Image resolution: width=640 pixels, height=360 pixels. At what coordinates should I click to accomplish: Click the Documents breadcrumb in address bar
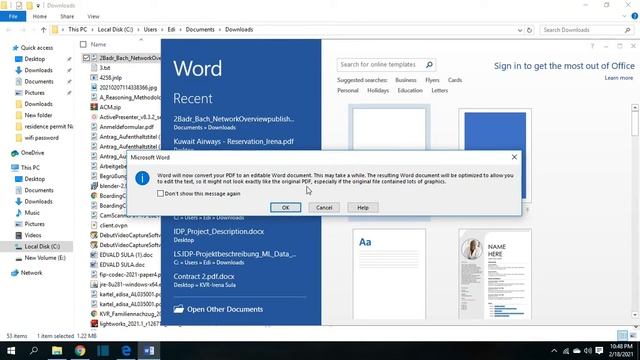[x=200, y=30]
